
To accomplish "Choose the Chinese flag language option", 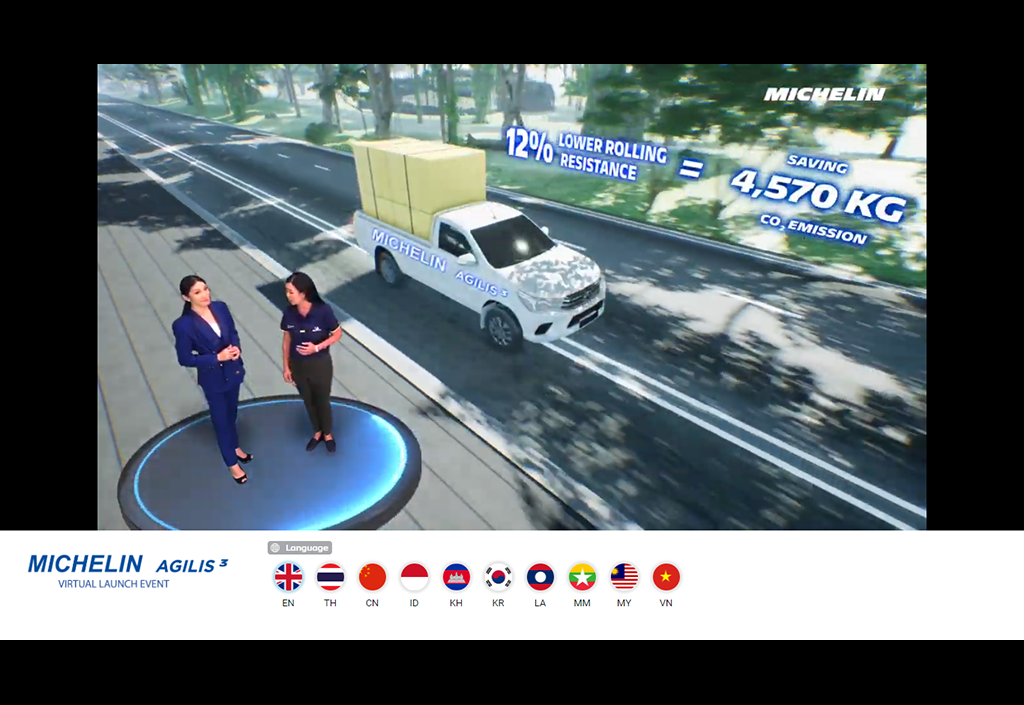I will [372, 577].
